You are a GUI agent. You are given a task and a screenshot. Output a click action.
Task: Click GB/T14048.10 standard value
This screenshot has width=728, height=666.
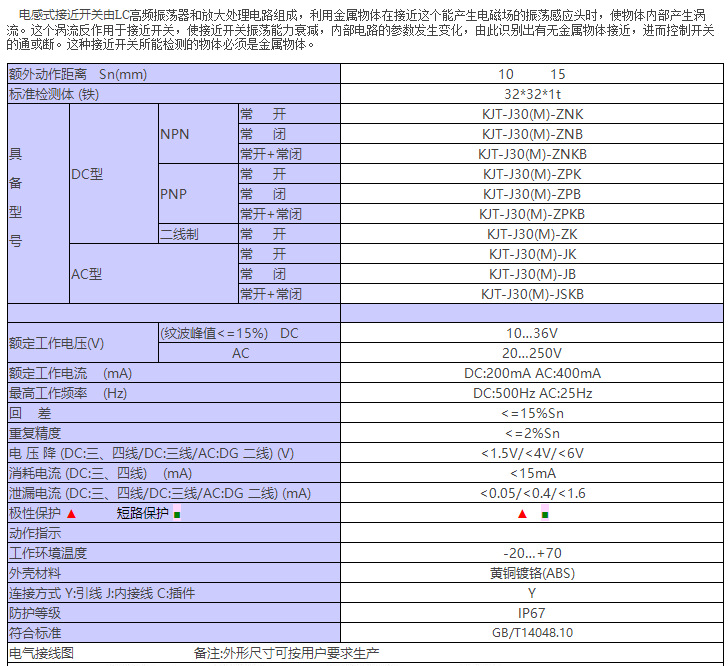pos(532,633)
